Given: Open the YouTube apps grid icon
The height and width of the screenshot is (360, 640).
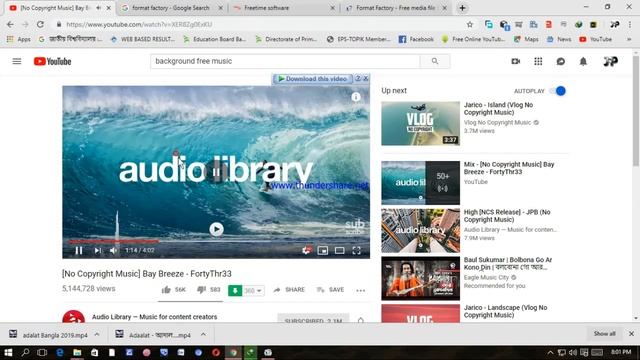Looking at the screenshot, I should (x=538, y=61).
